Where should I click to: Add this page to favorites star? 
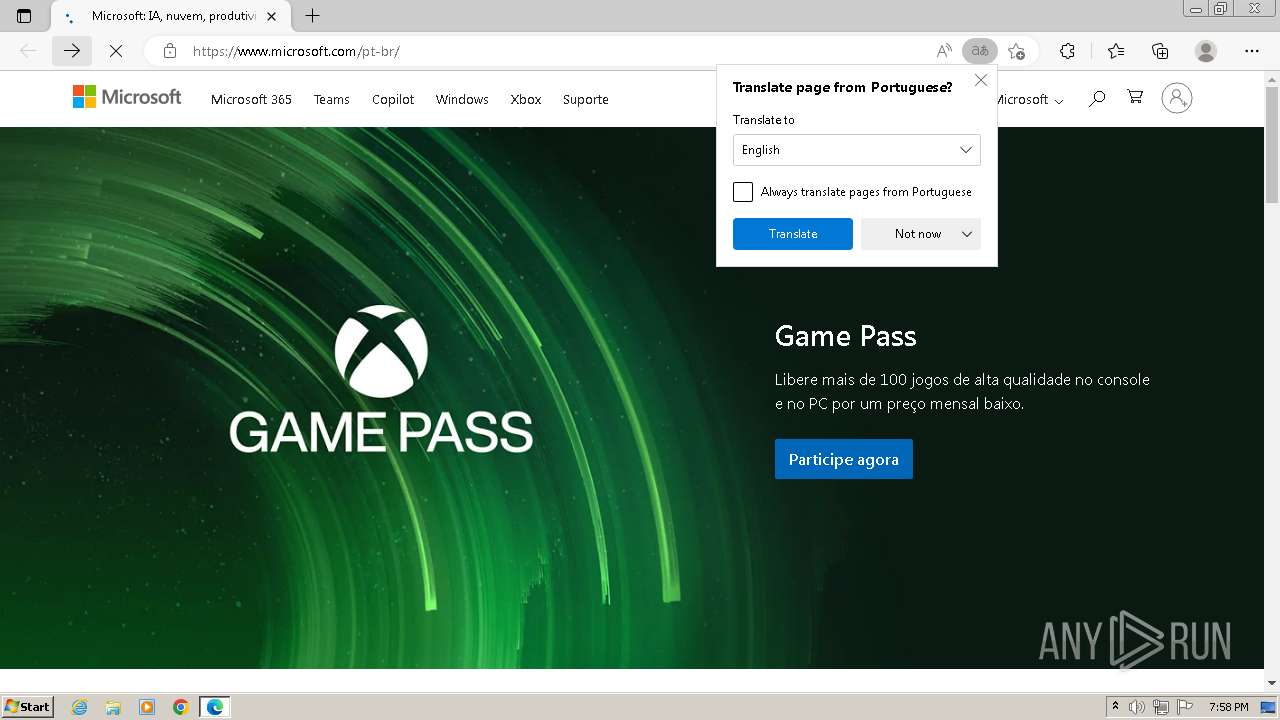tap(1017, 51)
